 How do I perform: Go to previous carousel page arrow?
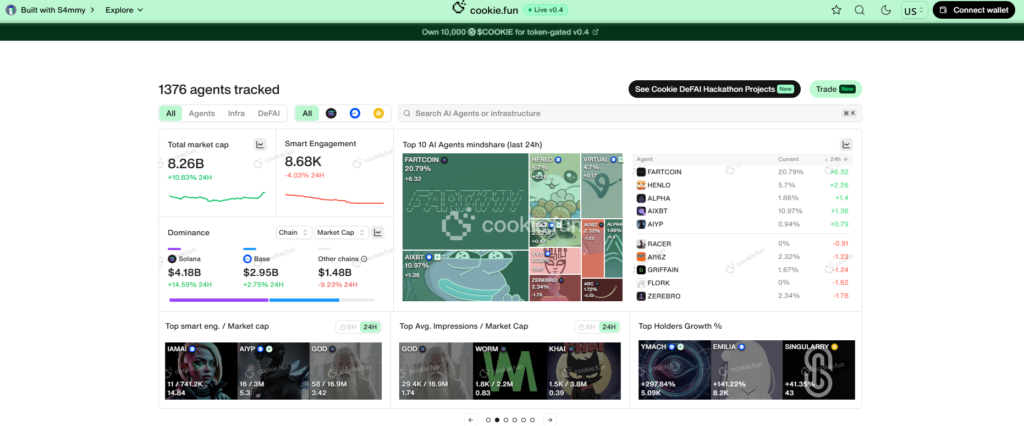(471, 419)
